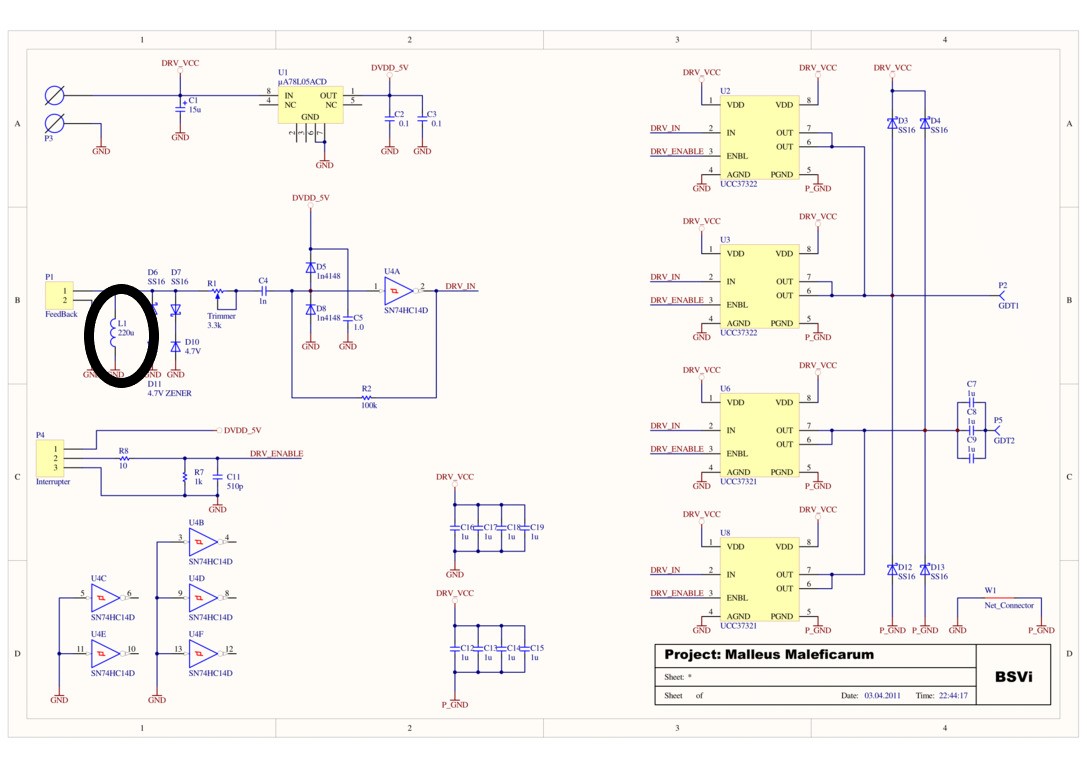Click the BSVi logo in title block

click(x=1014, y=676)
